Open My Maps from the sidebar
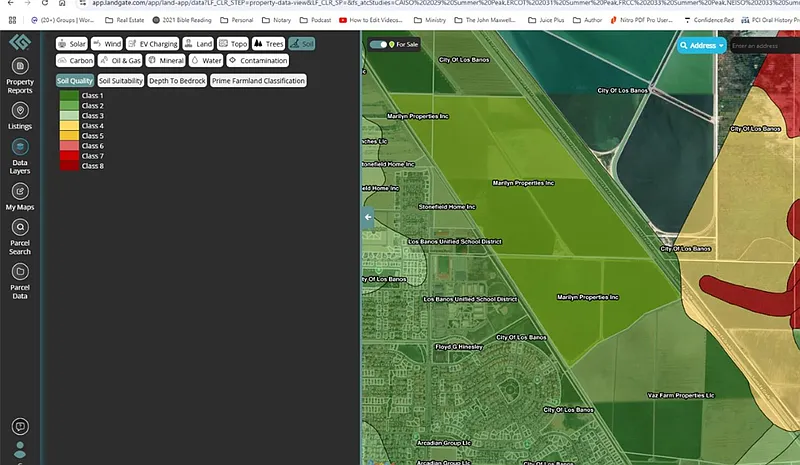 [x=19, y=191]
